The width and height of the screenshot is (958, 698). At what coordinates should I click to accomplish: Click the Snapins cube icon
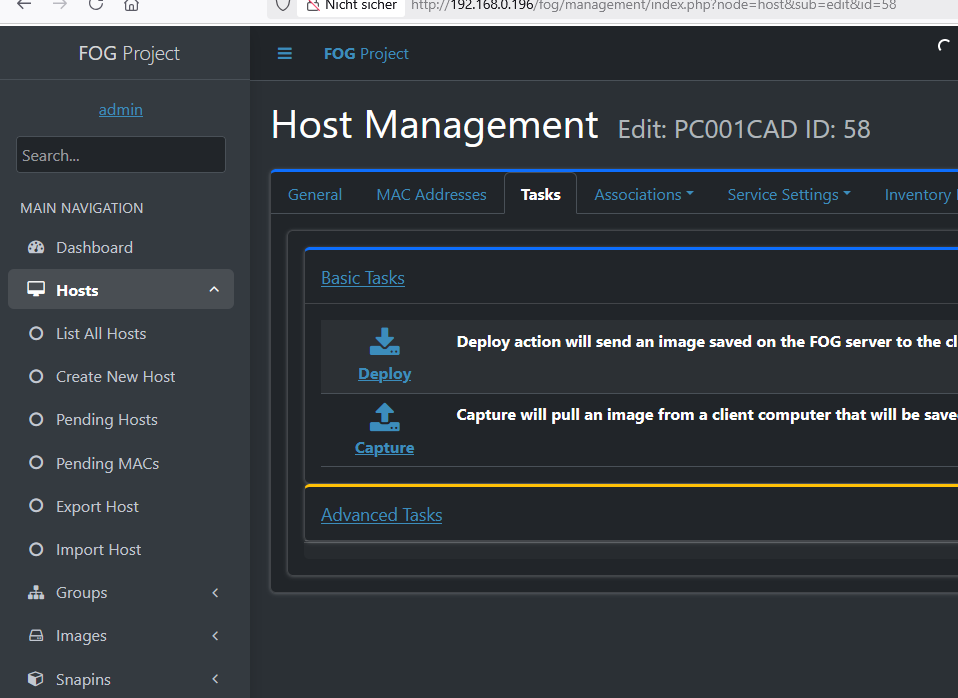click(x=36, y=679)
